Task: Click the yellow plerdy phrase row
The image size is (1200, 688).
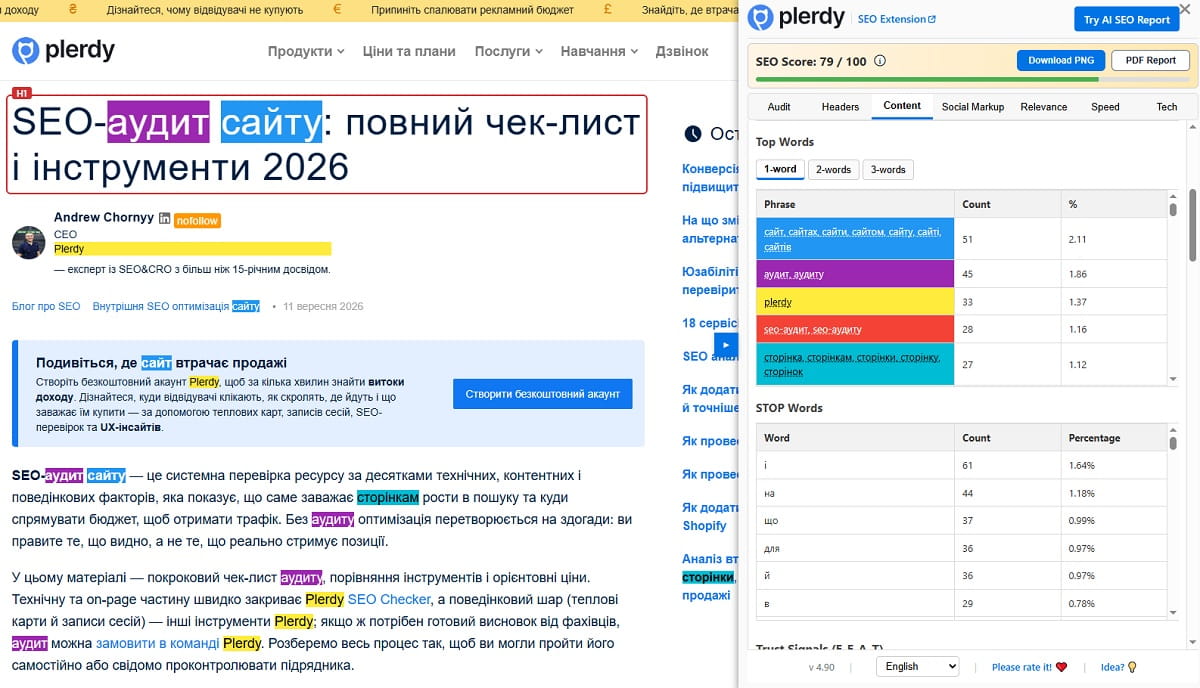Action: [961, 302]
